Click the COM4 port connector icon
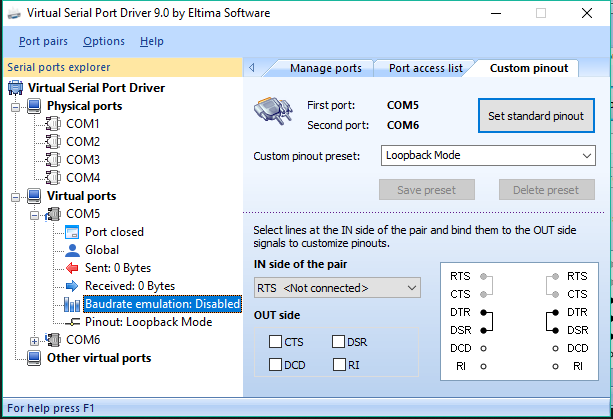This screenshot has width=613, height=419. click(x=53, y=177)
